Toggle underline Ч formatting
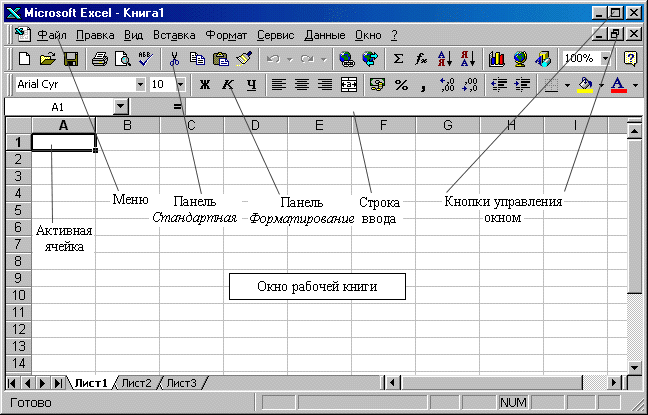 [251, 85]
